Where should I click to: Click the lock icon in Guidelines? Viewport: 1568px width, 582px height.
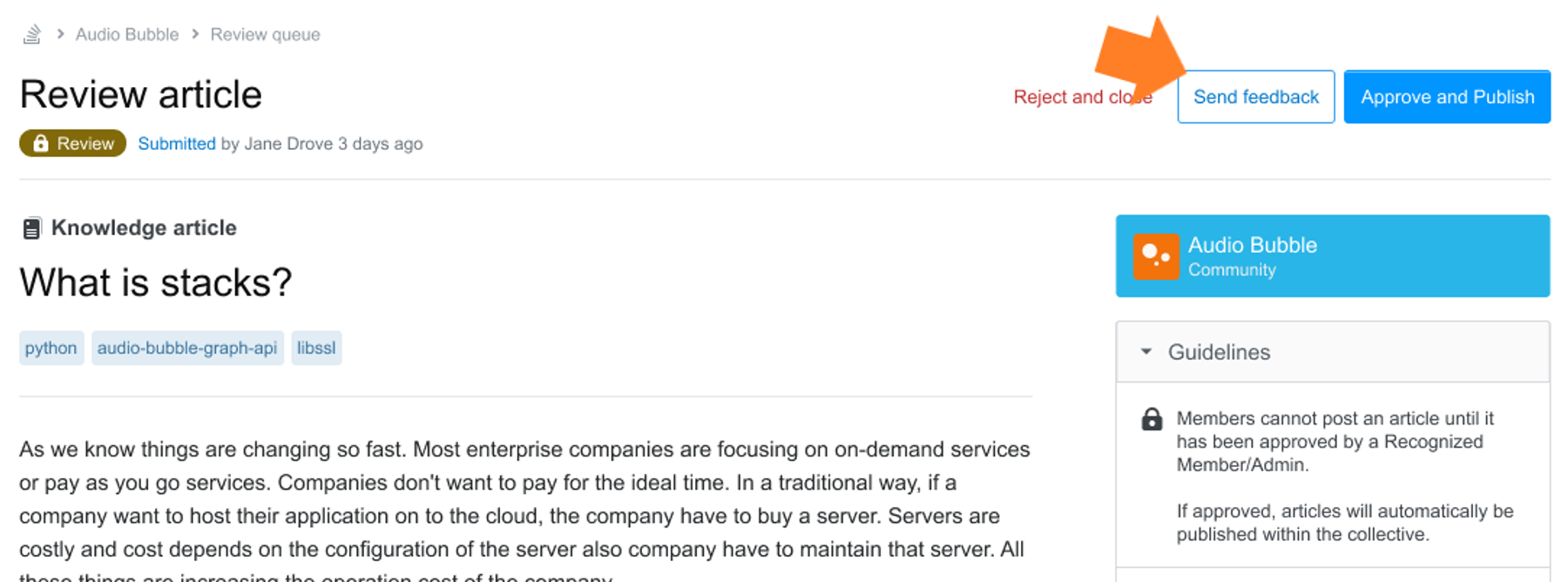(1152, 419)
